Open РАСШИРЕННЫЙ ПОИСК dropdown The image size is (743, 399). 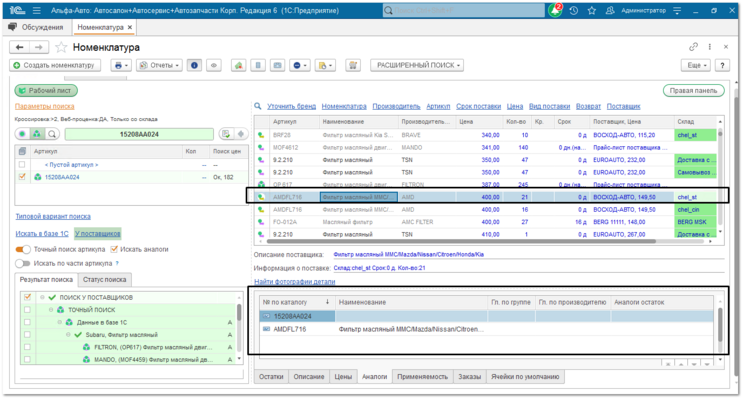417,65
